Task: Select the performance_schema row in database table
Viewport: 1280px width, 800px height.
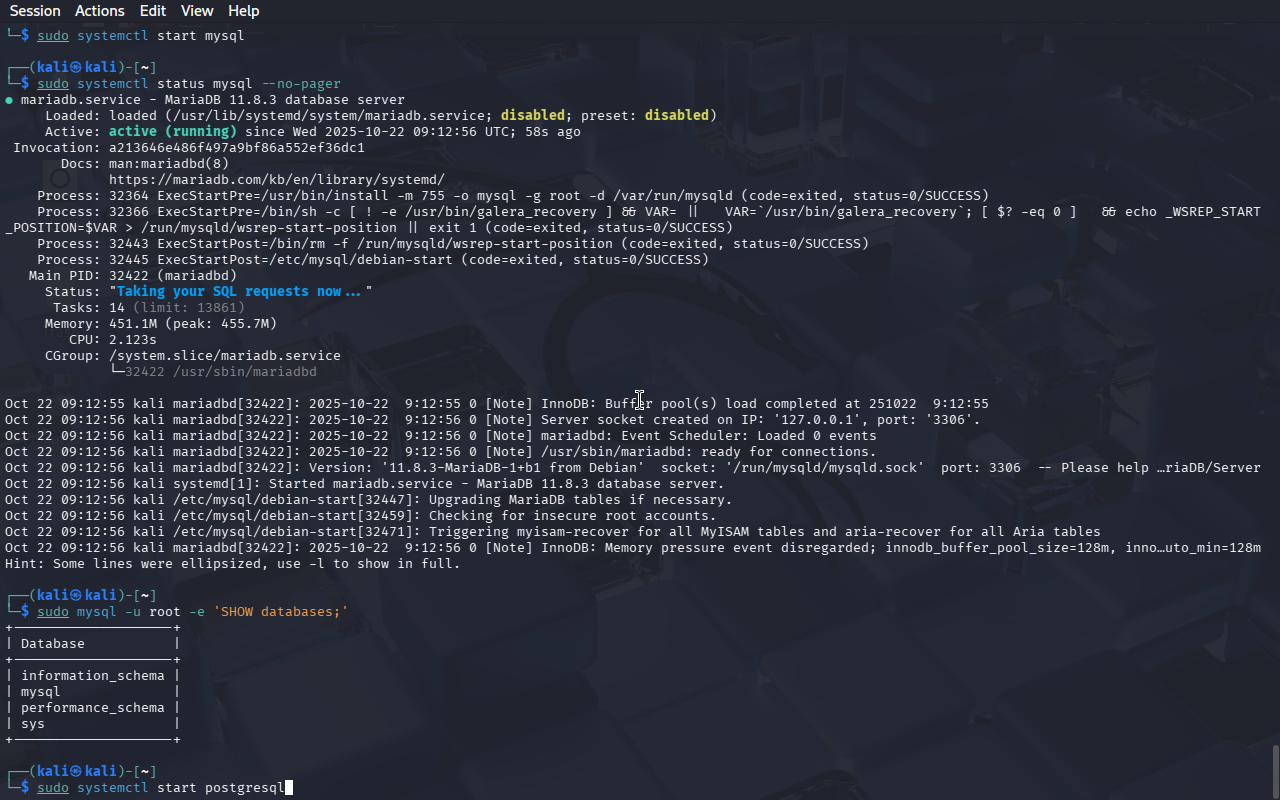Action: [92, 707]
